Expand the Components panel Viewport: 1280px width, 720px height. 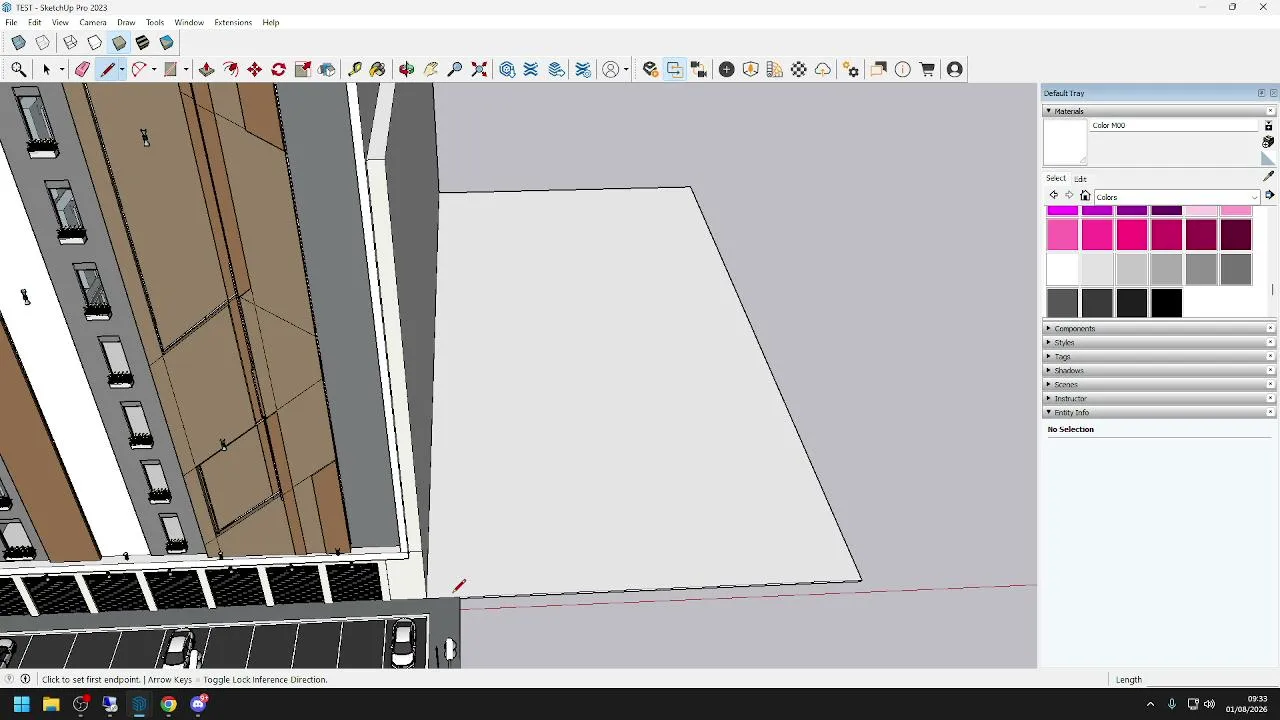tap(1160, 328)
